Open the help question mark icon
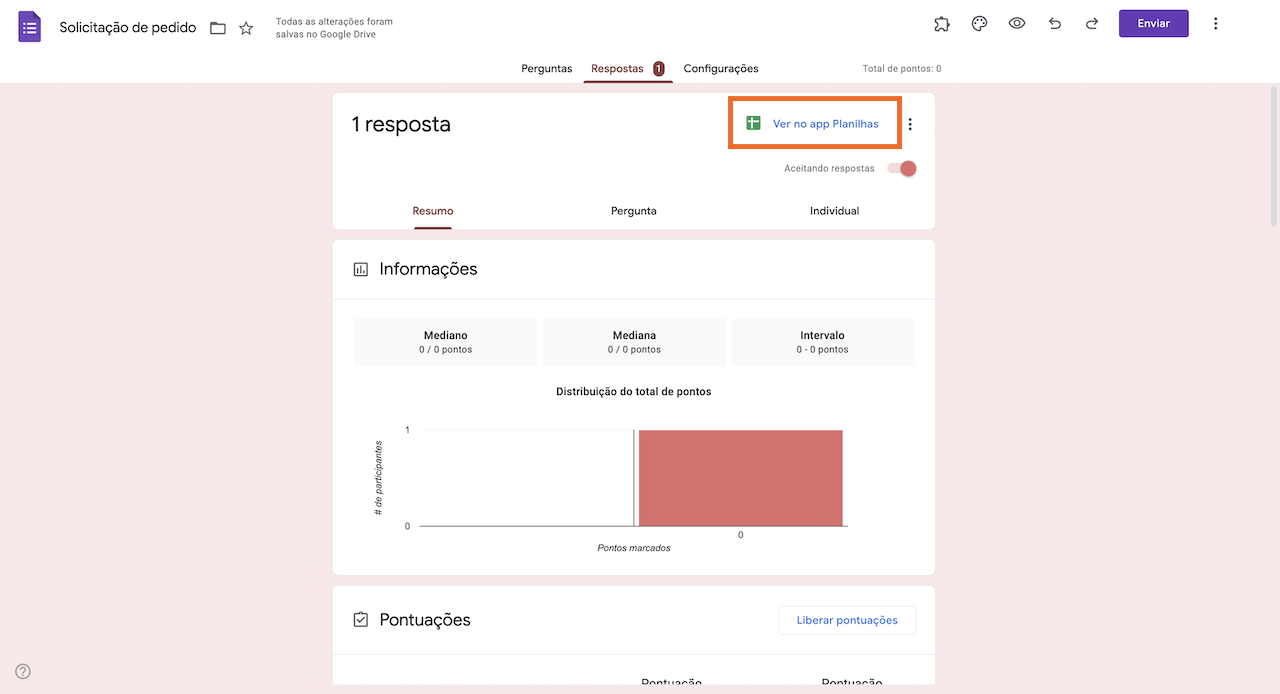The width and height of the screenshot is (1280, 694). [23, 672]
